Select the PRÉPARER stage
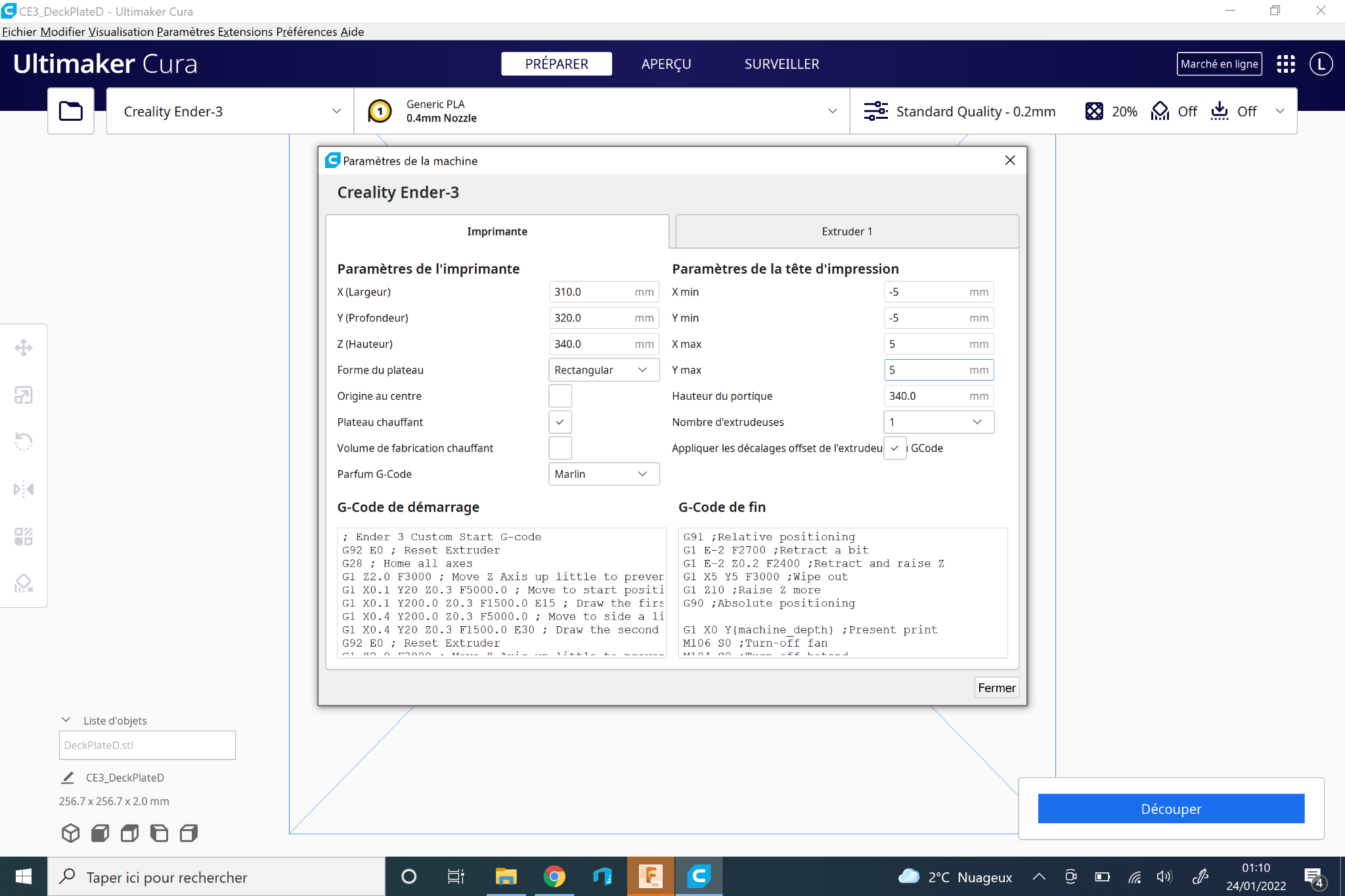The height and width of the screenshot is (896, 1345). 556,64
